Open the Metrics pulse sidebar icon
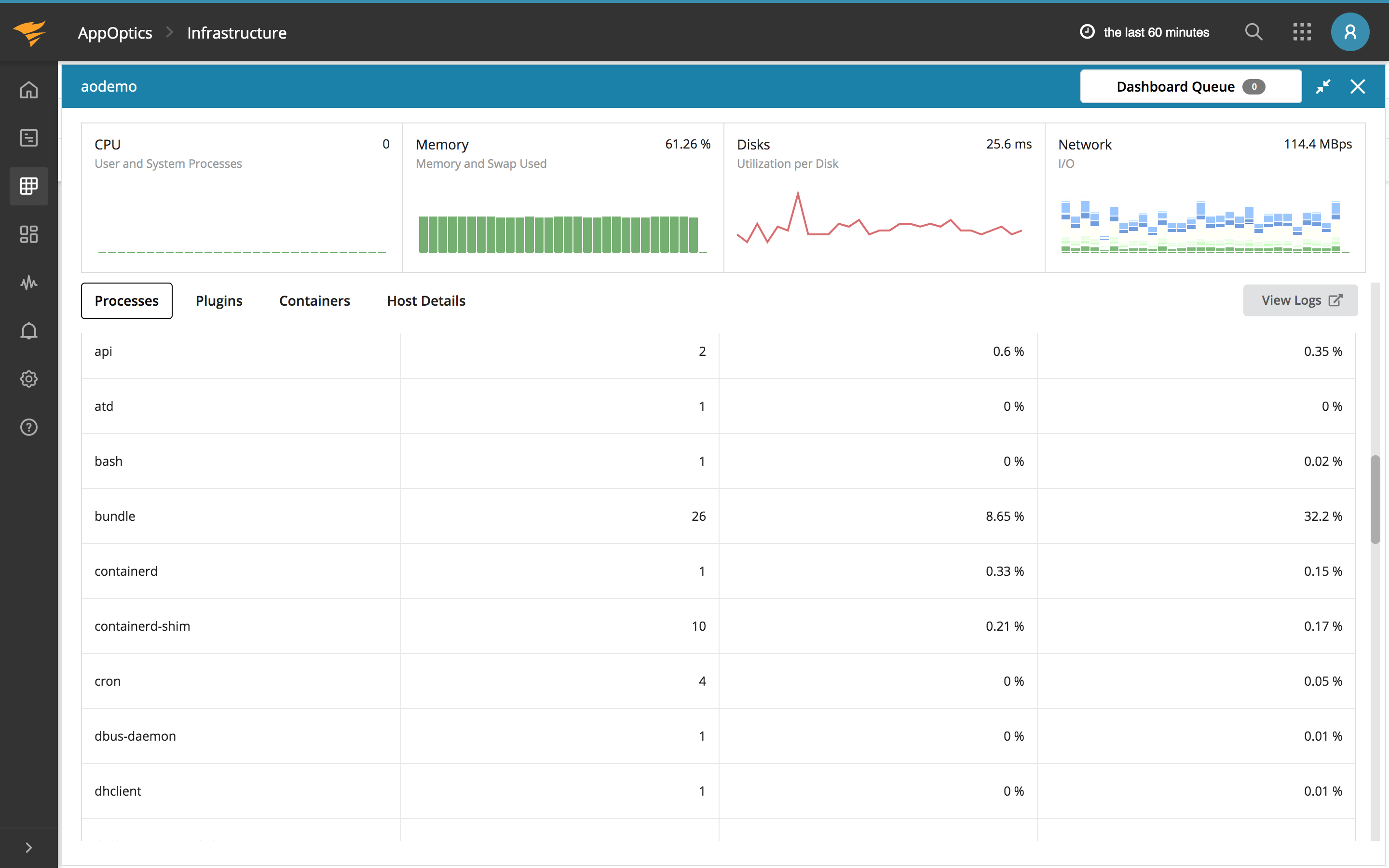This screenshot has width=1389, height=868. click(29, 283)
